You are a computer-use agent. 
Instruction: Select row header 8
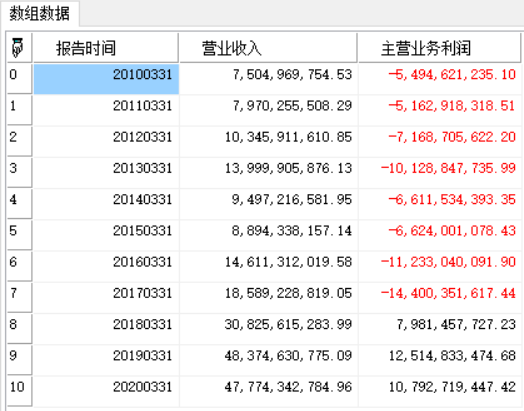(19, 328)
